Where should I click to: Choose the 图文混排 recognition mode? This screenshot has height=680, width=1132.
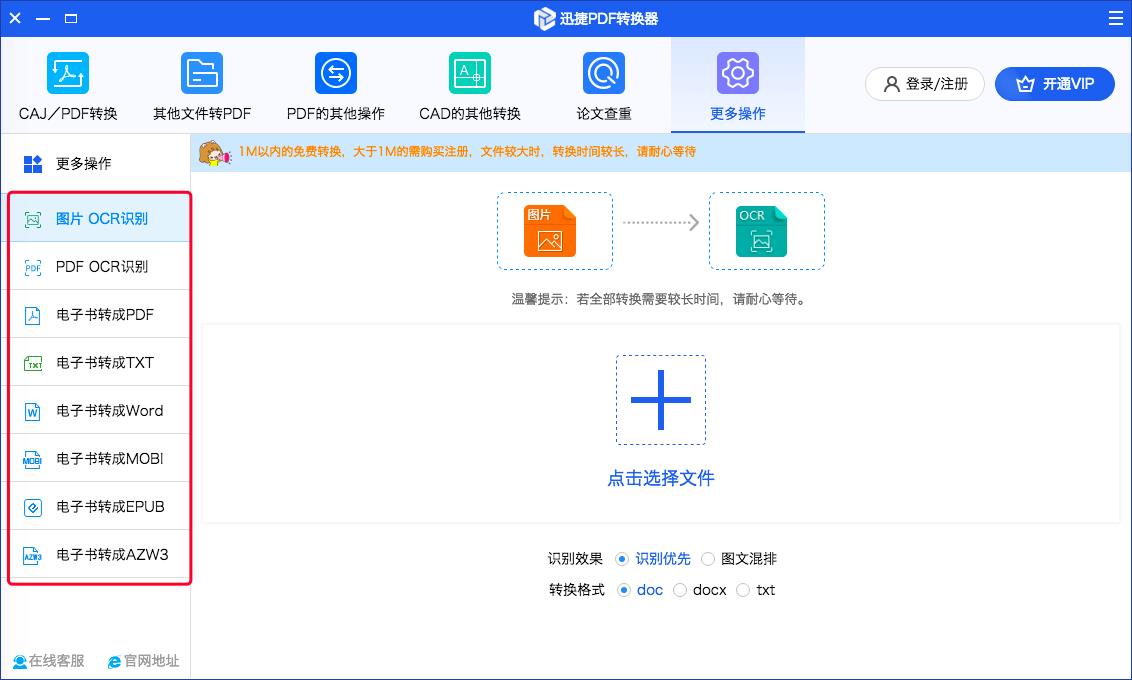(708, 559)
